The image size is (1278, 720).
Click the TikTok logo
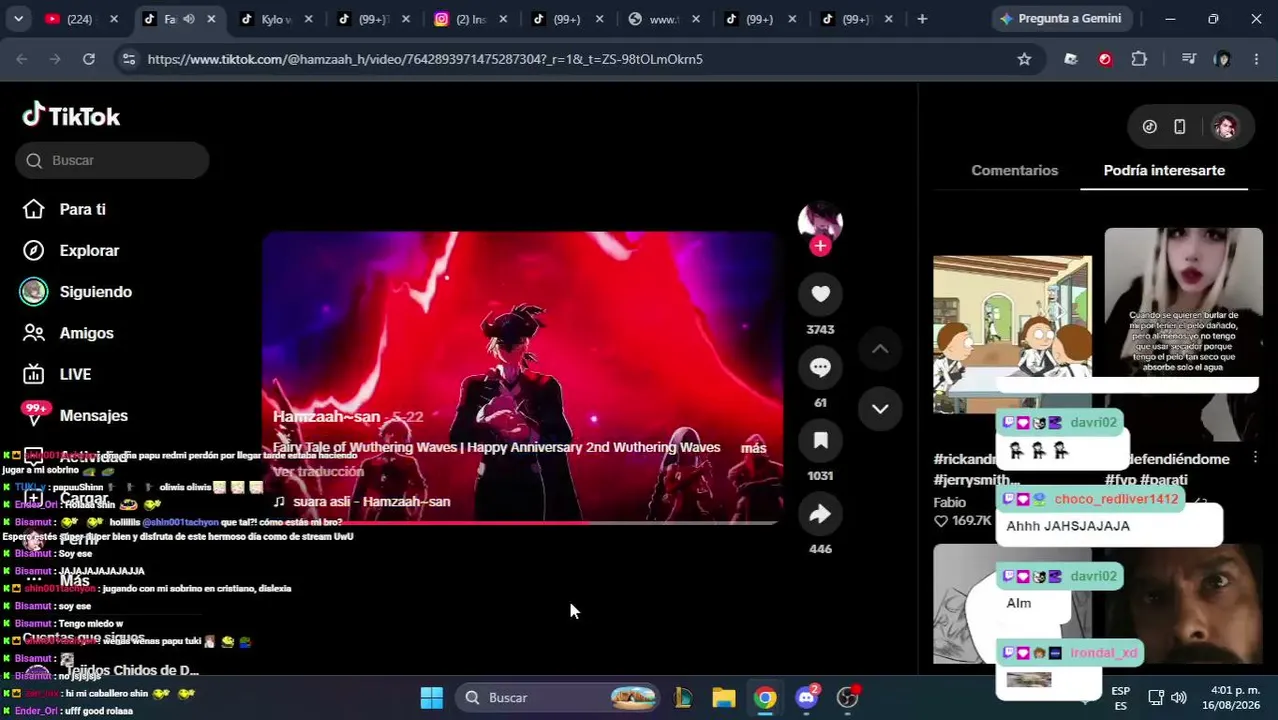(71, 116)
